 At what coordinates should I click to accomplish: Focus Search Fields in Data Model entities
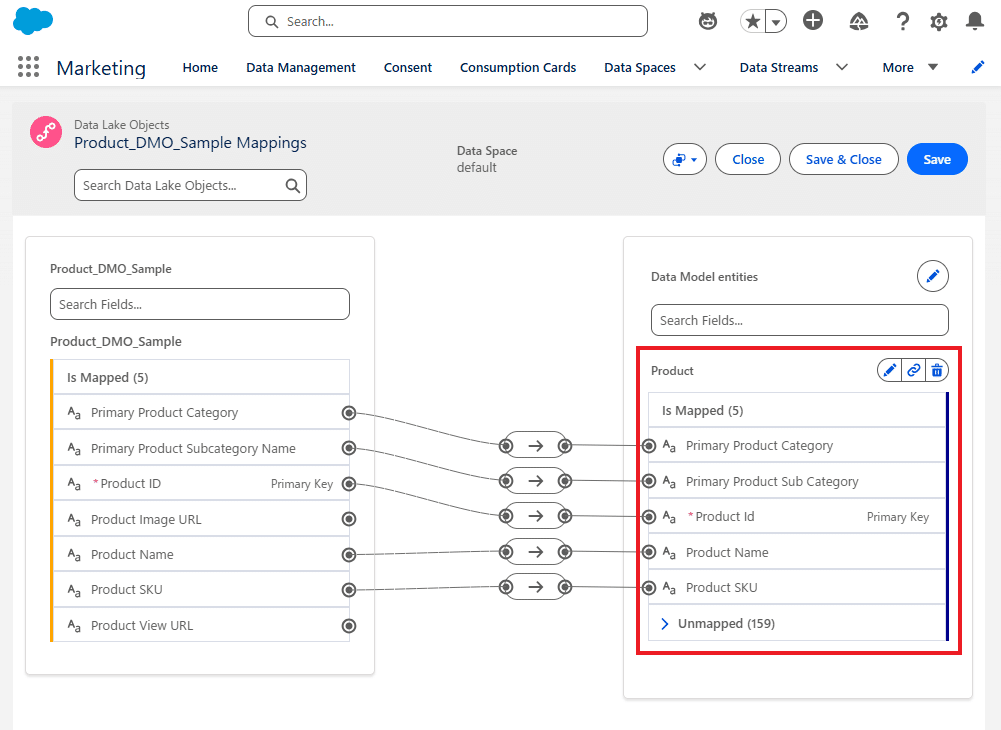(x=799, y=320)
